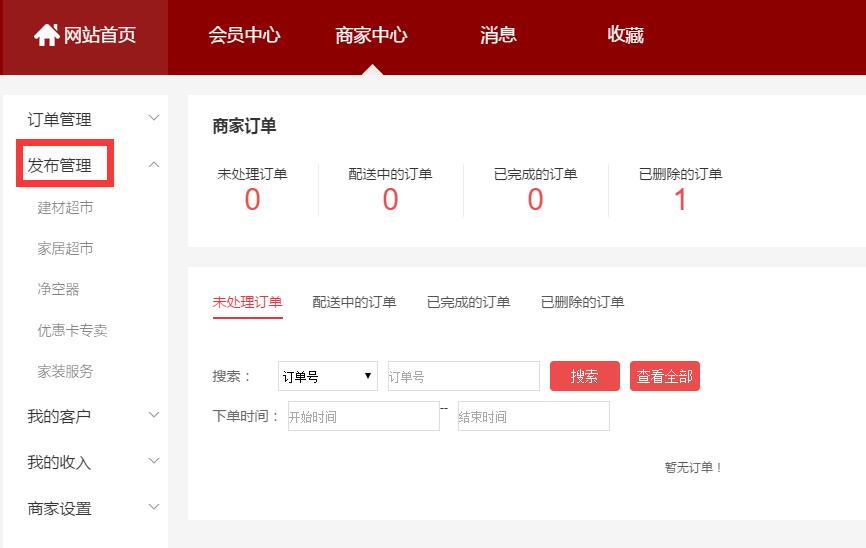Expand the 商家设置 section chevron
Viewport: 866px width, 548px height.
coord(154,507)
